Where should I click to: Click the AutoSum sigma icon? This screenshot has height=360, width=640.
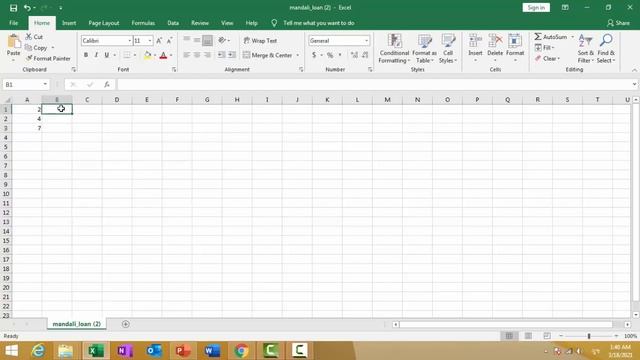[x=538, y=37]
